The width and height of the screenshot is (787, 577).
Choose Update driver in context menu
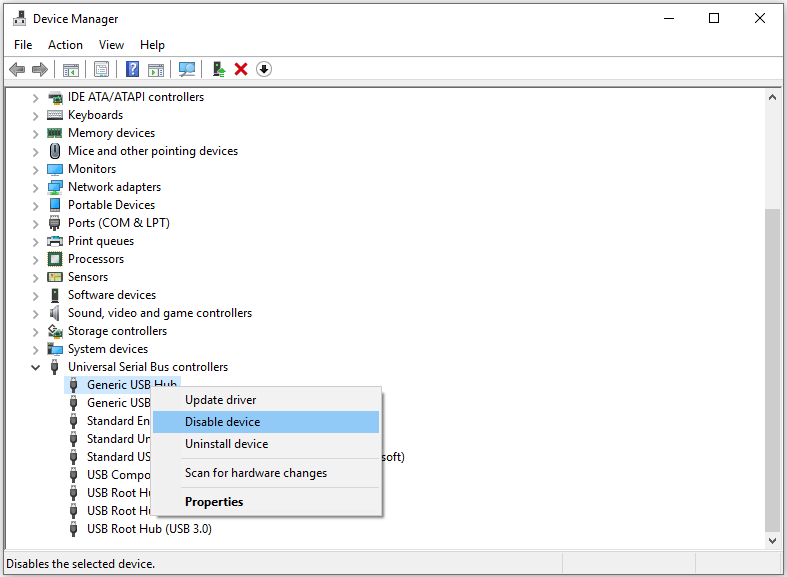coord(266,400)
